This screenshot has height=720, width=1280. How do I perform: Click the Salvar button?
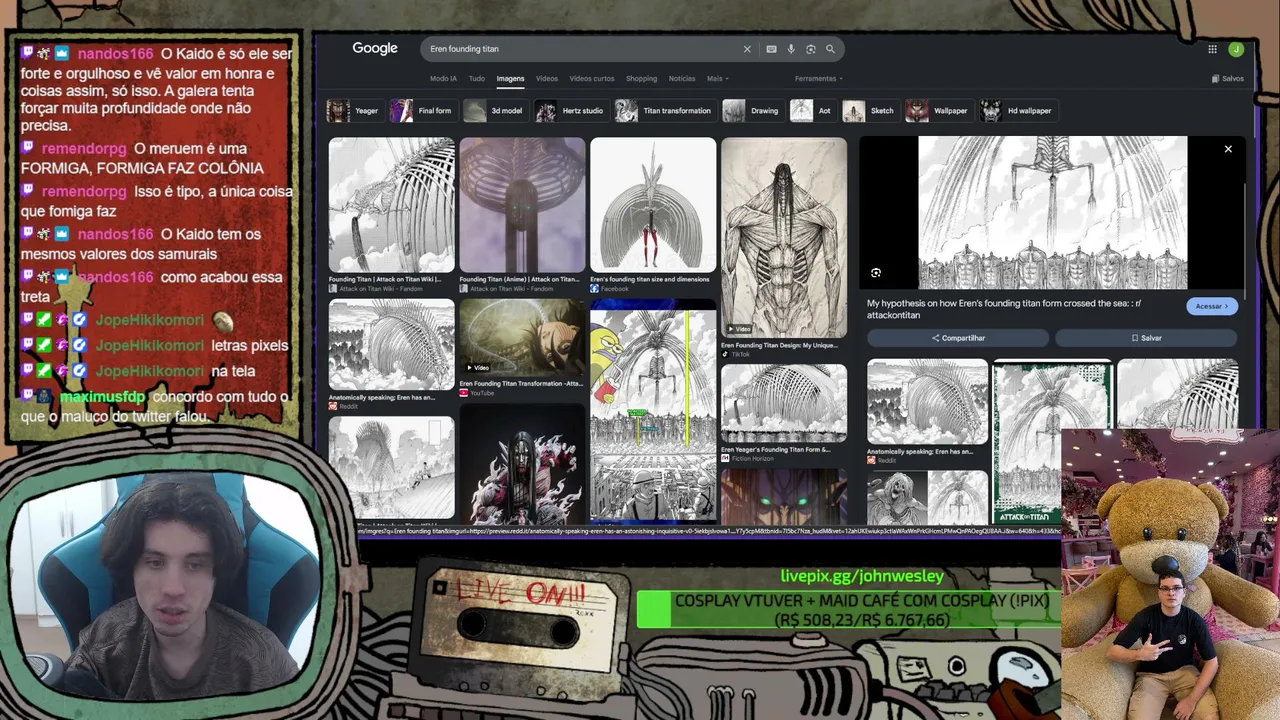click(x=1146, y=338)
